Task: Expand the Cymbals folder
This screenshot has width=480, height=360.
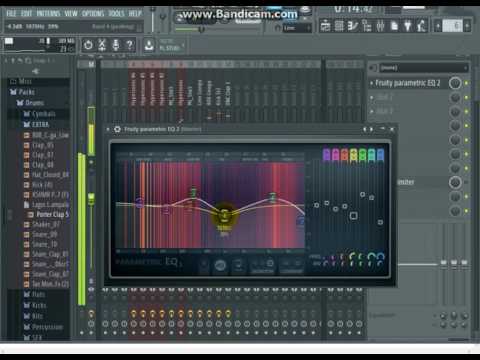Action: point(39,114)
